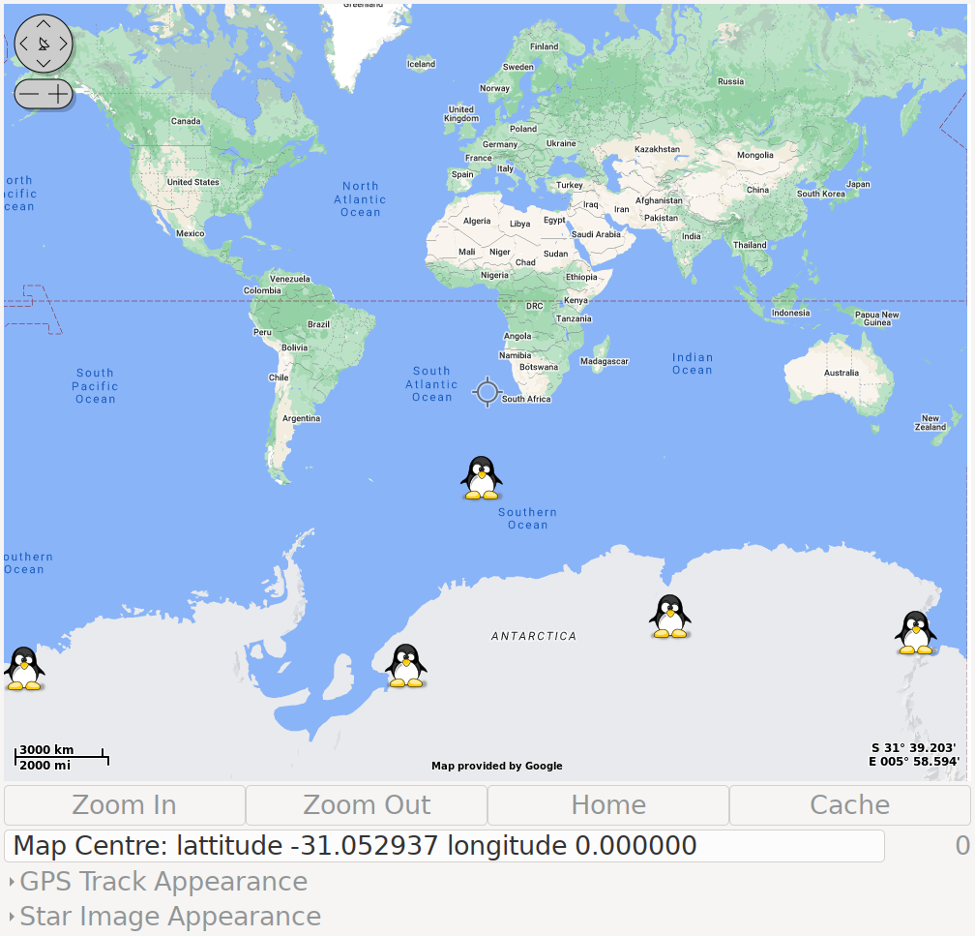Viewport: 977px width, 937px height.
Task: Click the 'Canada' label on the map
Action: tap(186, 121)
